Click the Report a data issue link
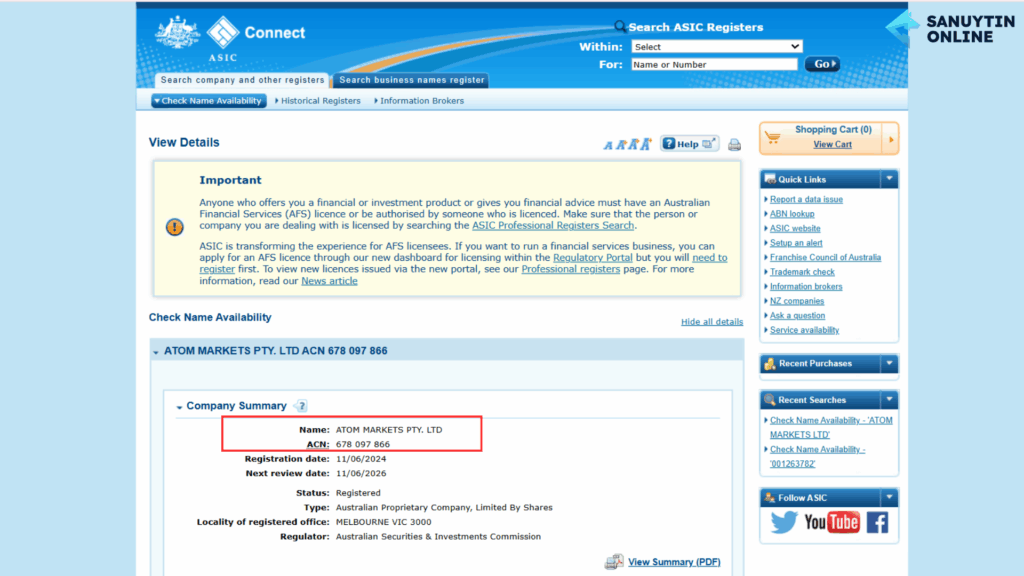The height and width of the screenshot is (576, 1024). click(807, 199)
